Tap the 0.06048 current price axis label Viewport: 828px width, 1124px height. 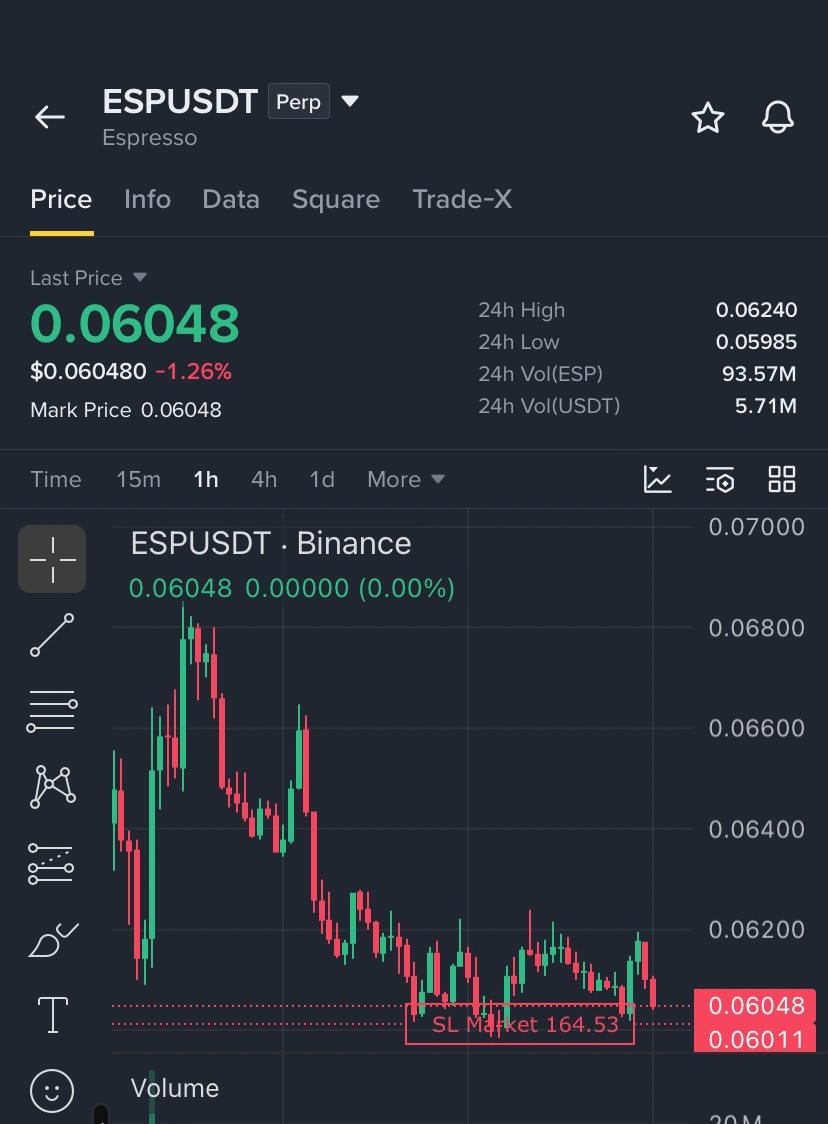click(x=756, y=1006)
